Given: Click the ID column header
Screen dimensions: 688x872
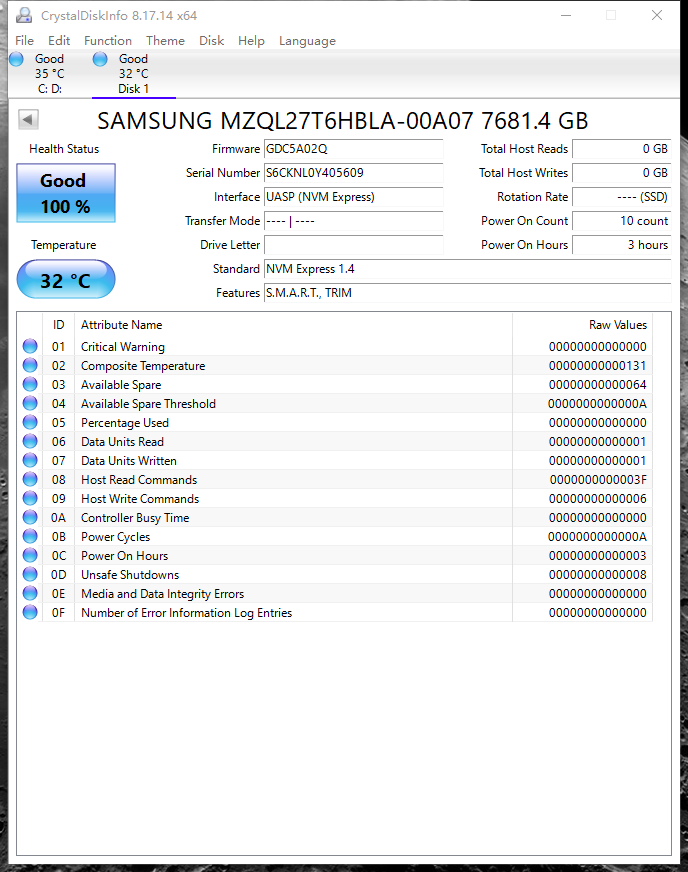Looking at the screenshot, I should tap(58, 325).
